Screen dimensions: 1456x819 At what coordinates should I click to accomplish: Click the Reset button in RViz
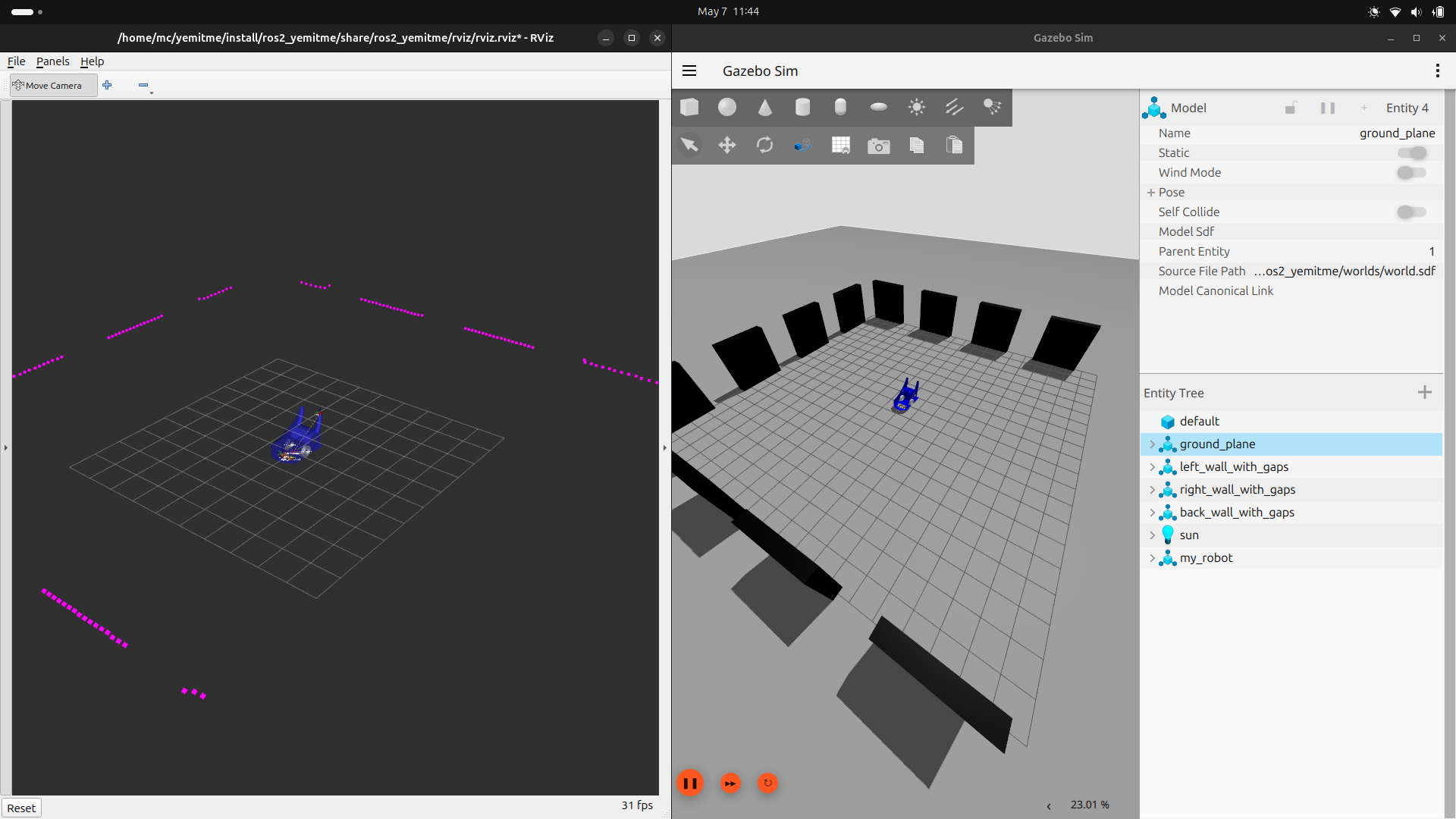pyautogui.click(x=21, y=808)
